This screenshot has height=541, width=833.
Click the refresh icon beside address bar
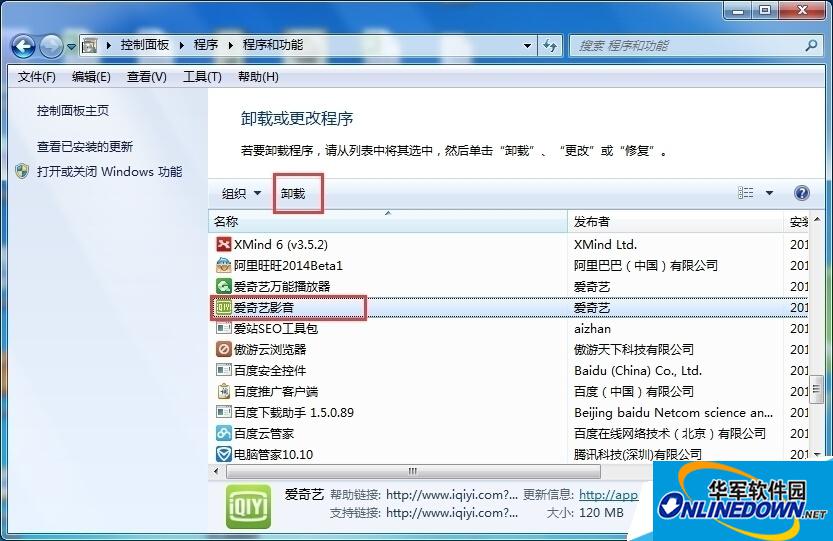pyautogui.click(x=550, y=45)
